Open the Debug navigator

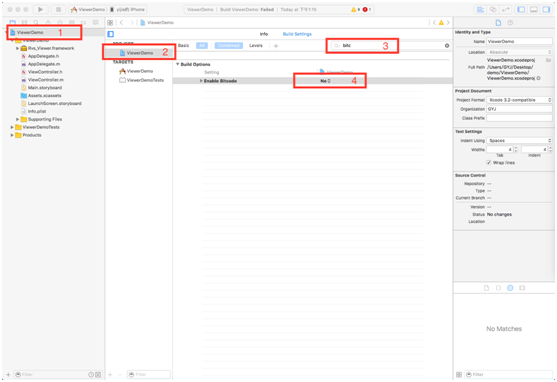(x=72, y=22)
